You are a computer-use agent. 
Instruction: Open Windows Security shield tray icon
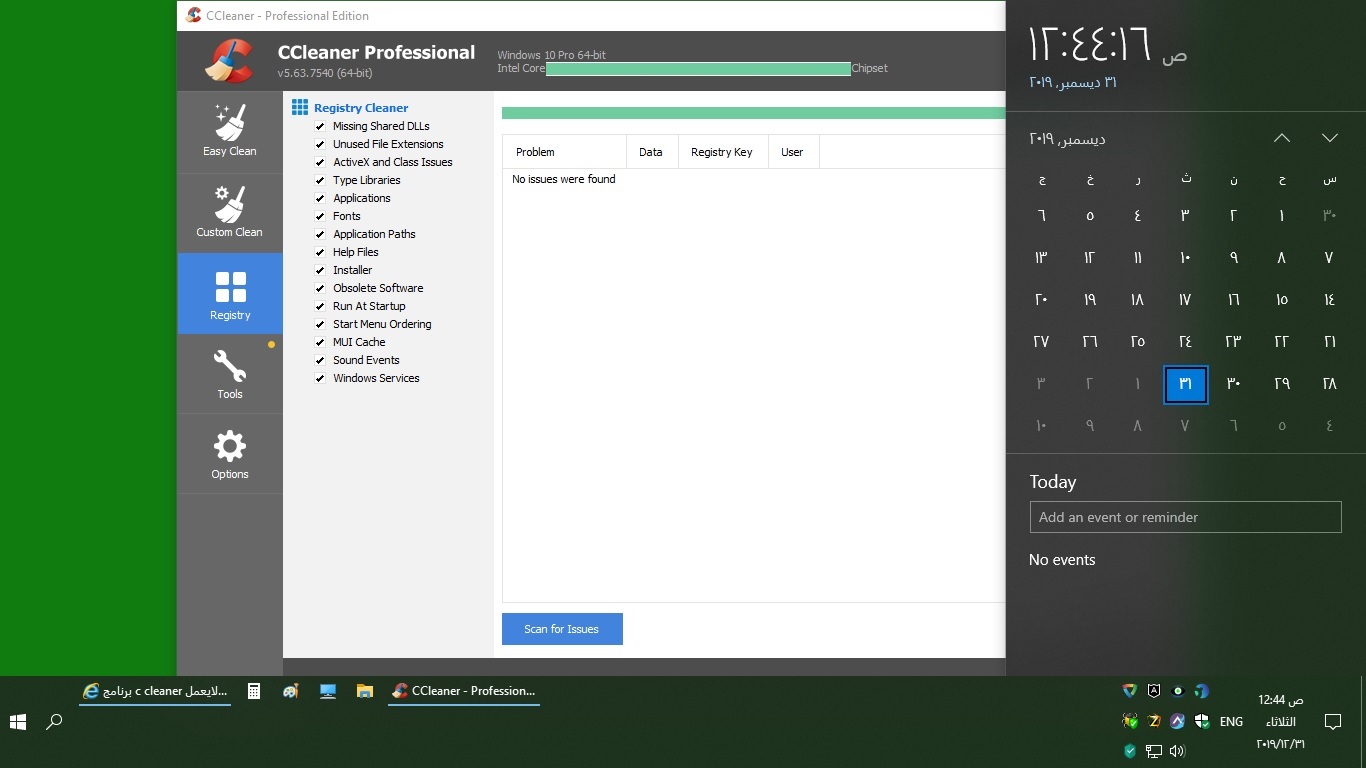pos(1202,721)
